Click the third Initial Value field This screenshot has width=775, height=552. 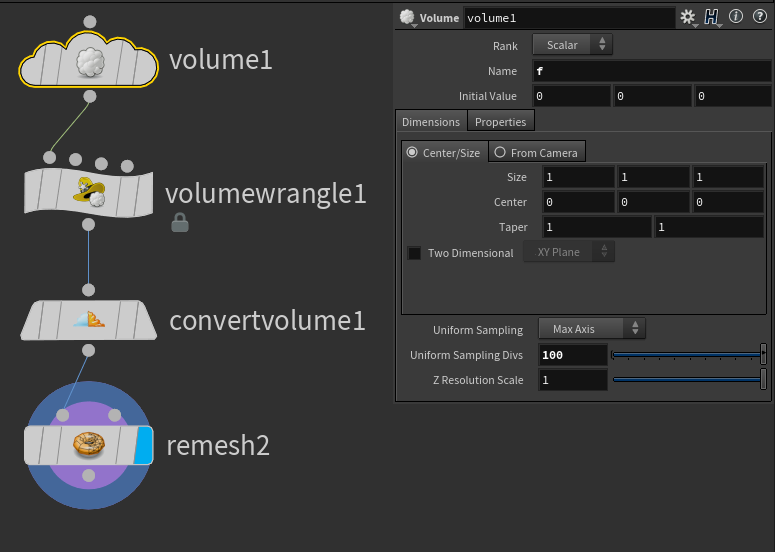click(x=733, y=96)
